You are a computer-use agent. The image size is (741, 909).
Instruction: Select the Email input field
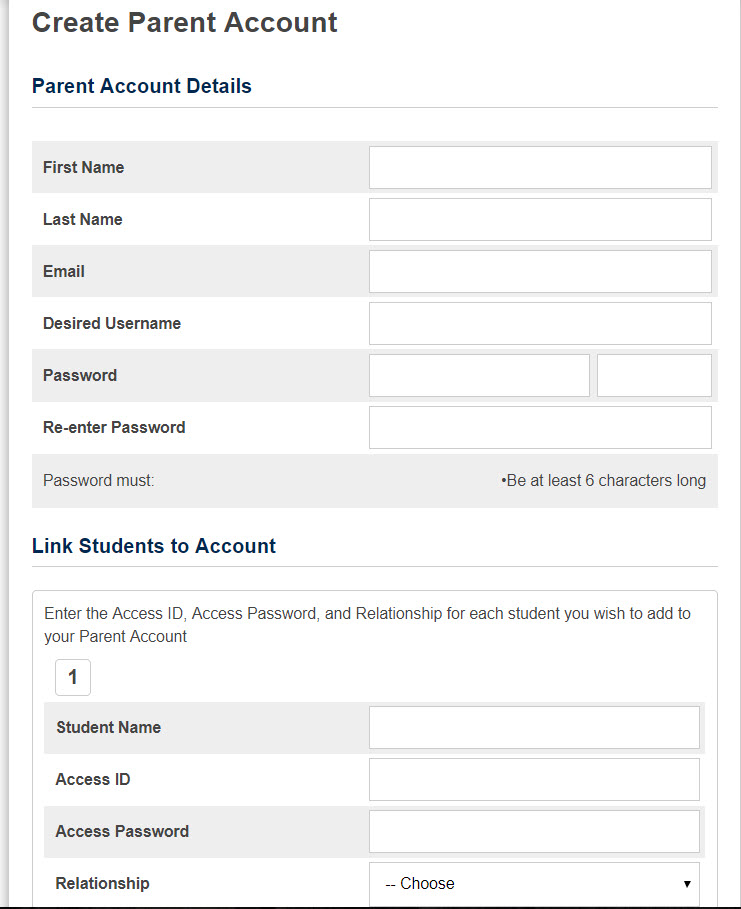point(540,272)
